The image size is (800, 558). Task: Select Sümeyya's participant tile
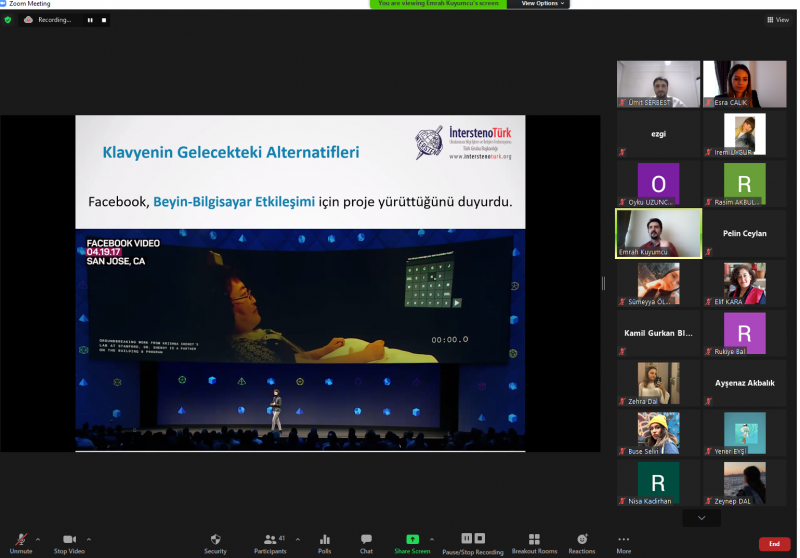[x=658, y=284]
